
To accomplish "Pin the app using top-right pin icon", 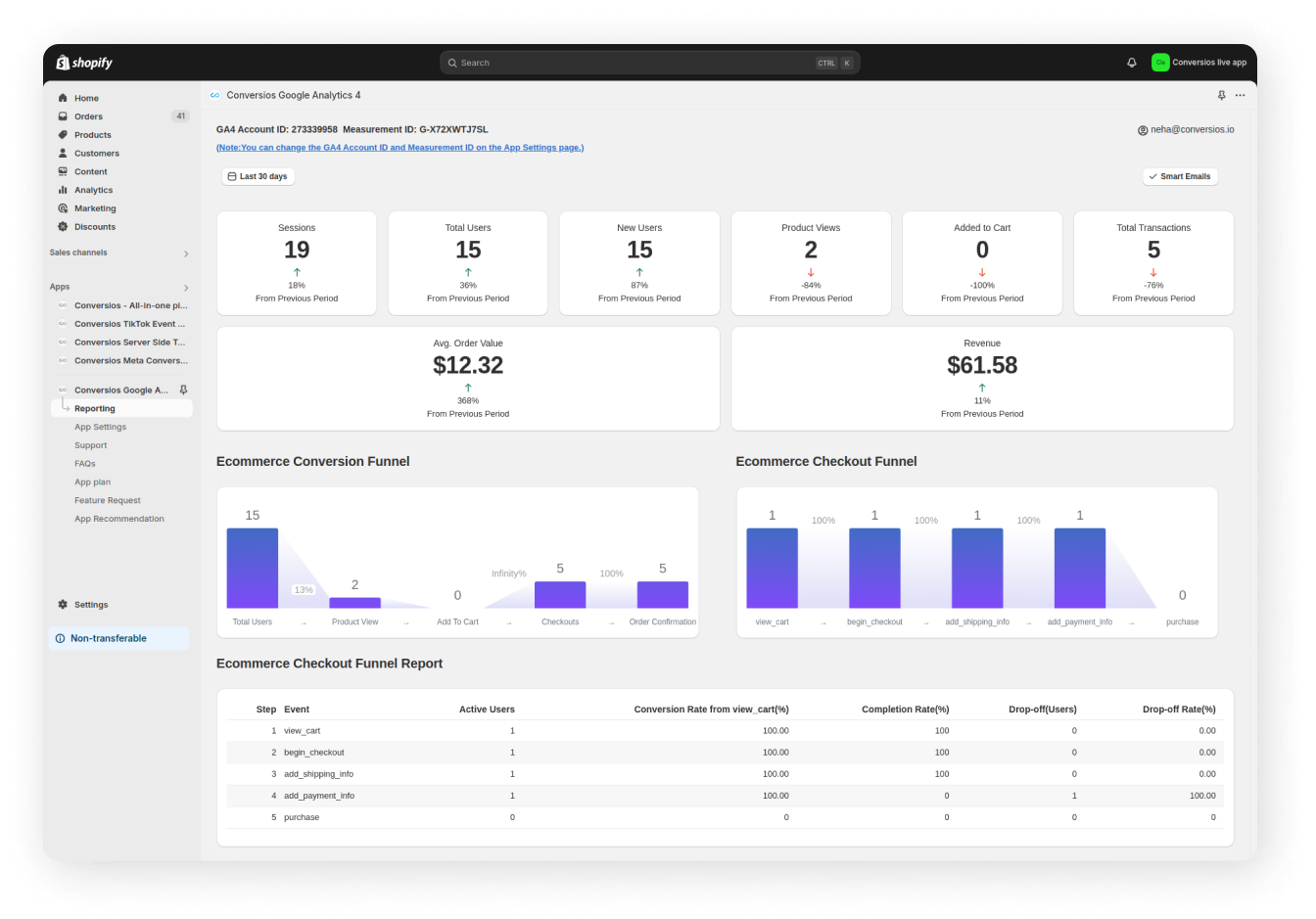I will 1221,96.
